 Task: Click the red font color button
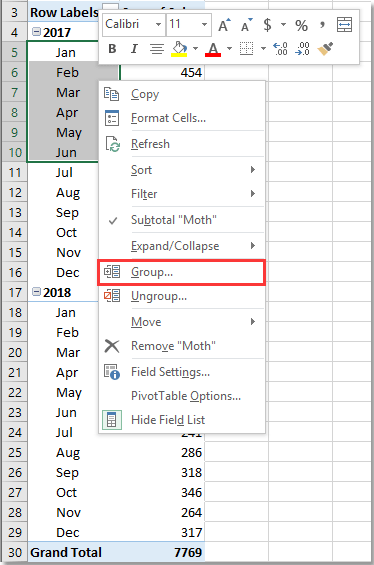213,49
